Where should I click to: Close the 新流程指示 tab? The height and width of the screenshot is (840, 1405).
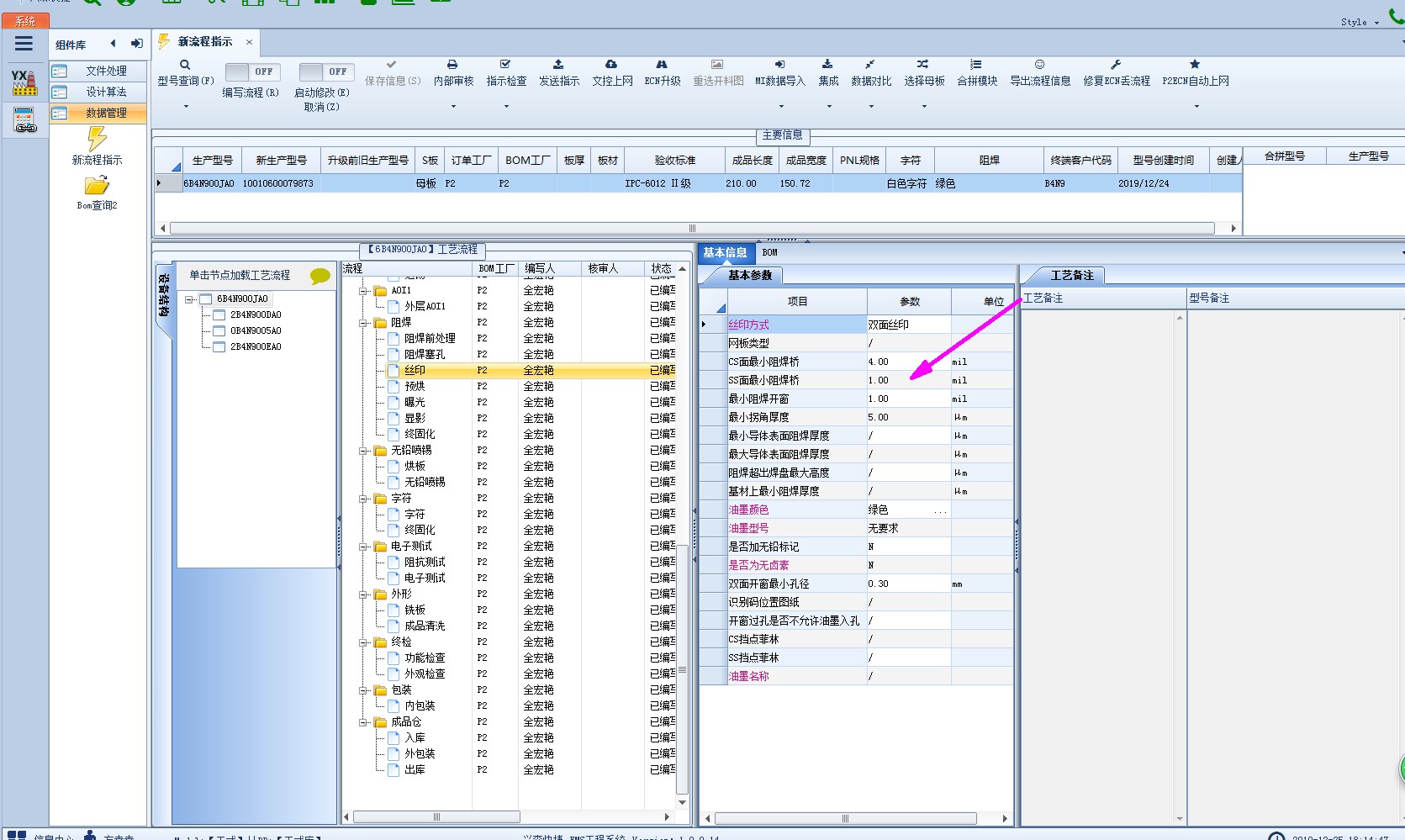[249, 41]
